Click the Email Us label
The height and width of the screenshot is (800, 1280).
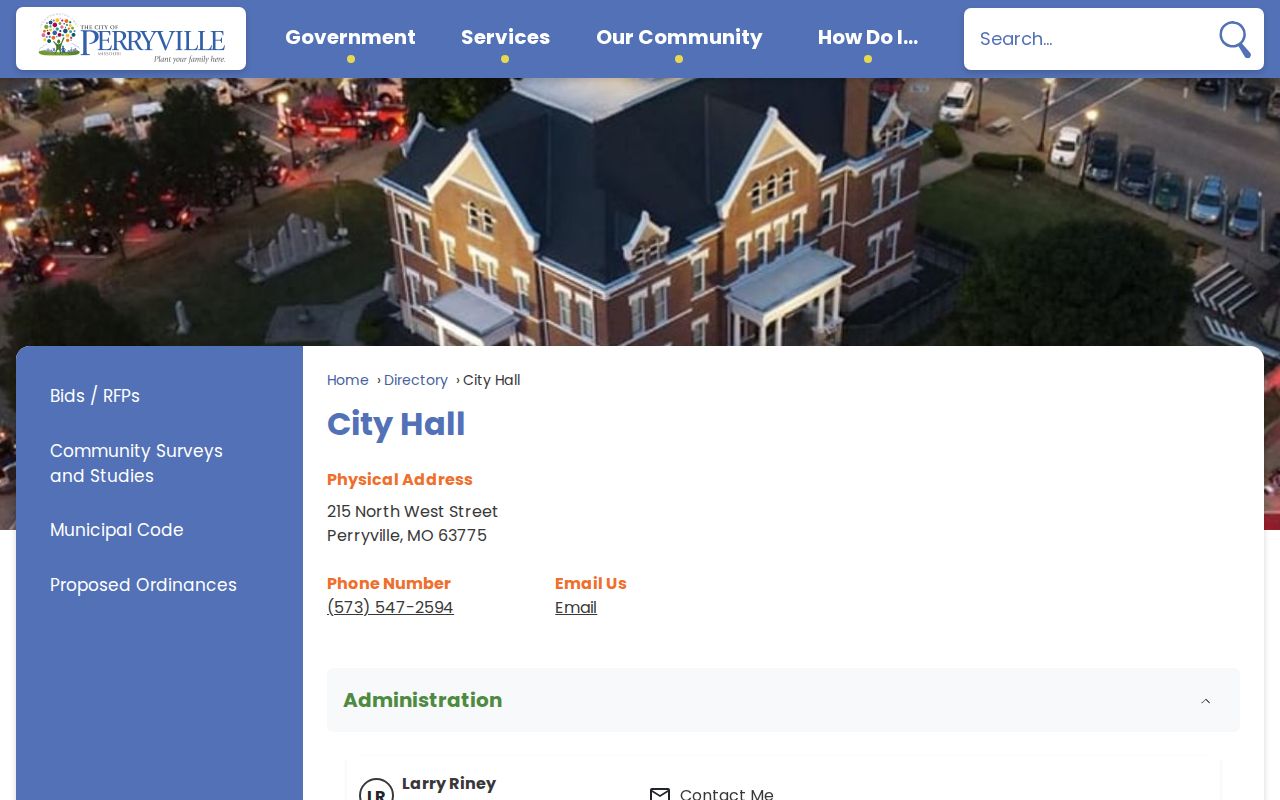pyautogui.click(x=591, y=583)
